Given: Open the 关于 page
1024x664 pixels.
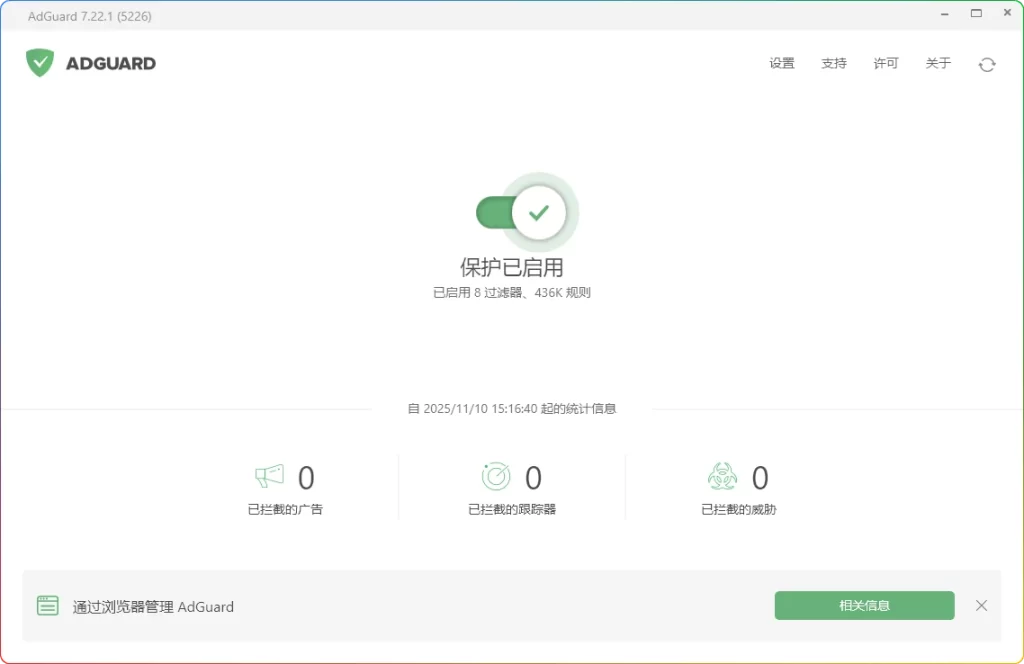Looking at the screenshot, I should coord(938,63).
